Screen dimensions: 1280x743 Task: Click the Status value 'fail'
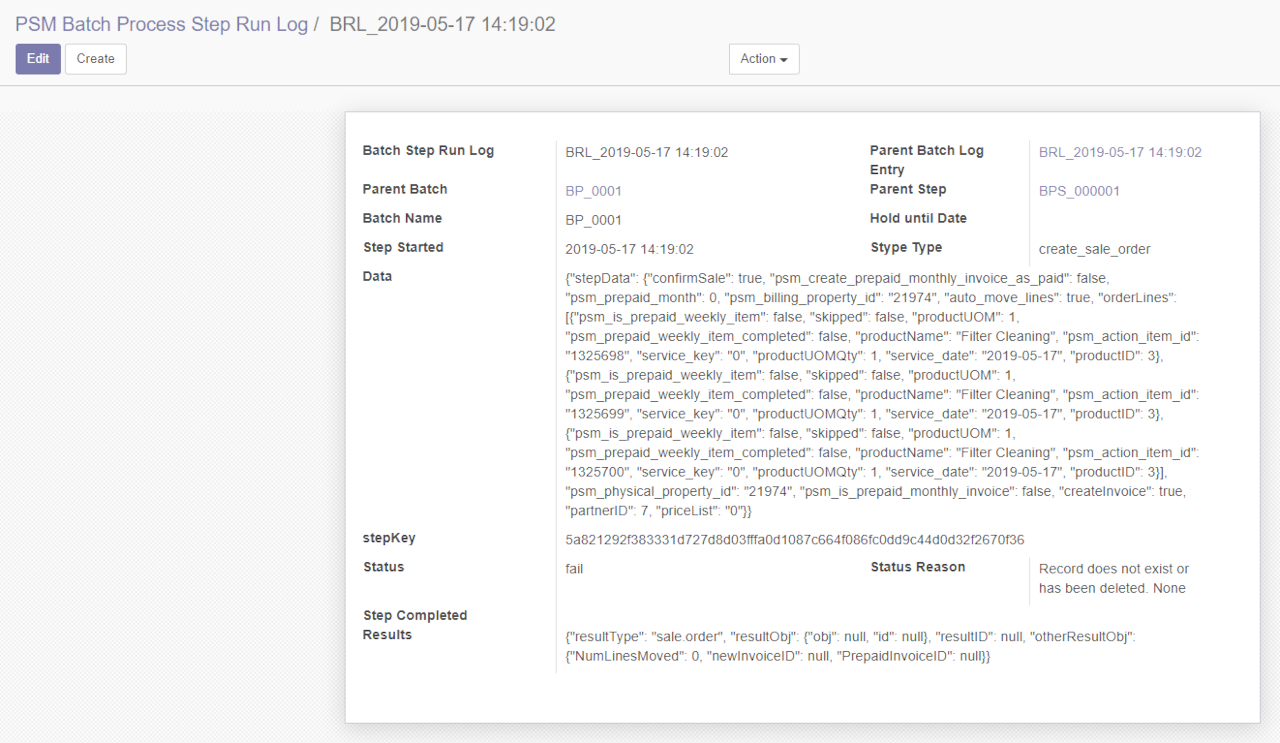click(574, 569)
